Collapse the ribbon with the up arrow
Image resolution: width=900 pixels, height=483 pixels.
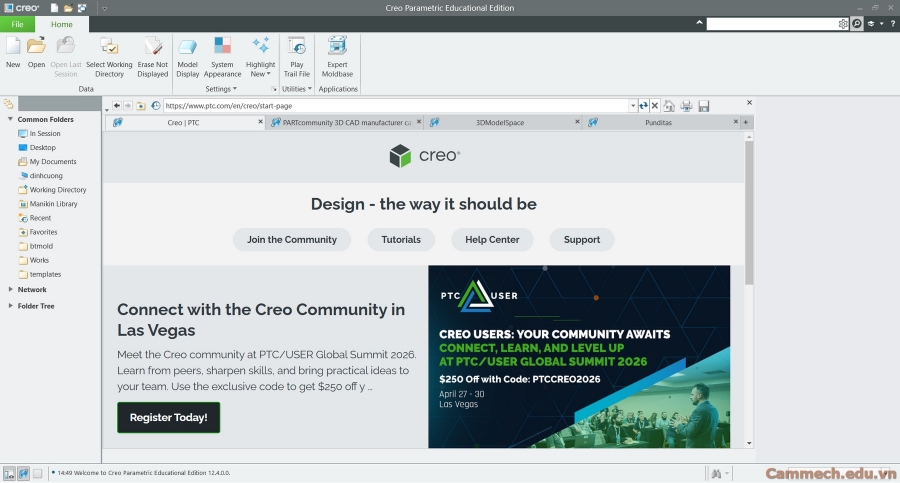tap(699, 23)
